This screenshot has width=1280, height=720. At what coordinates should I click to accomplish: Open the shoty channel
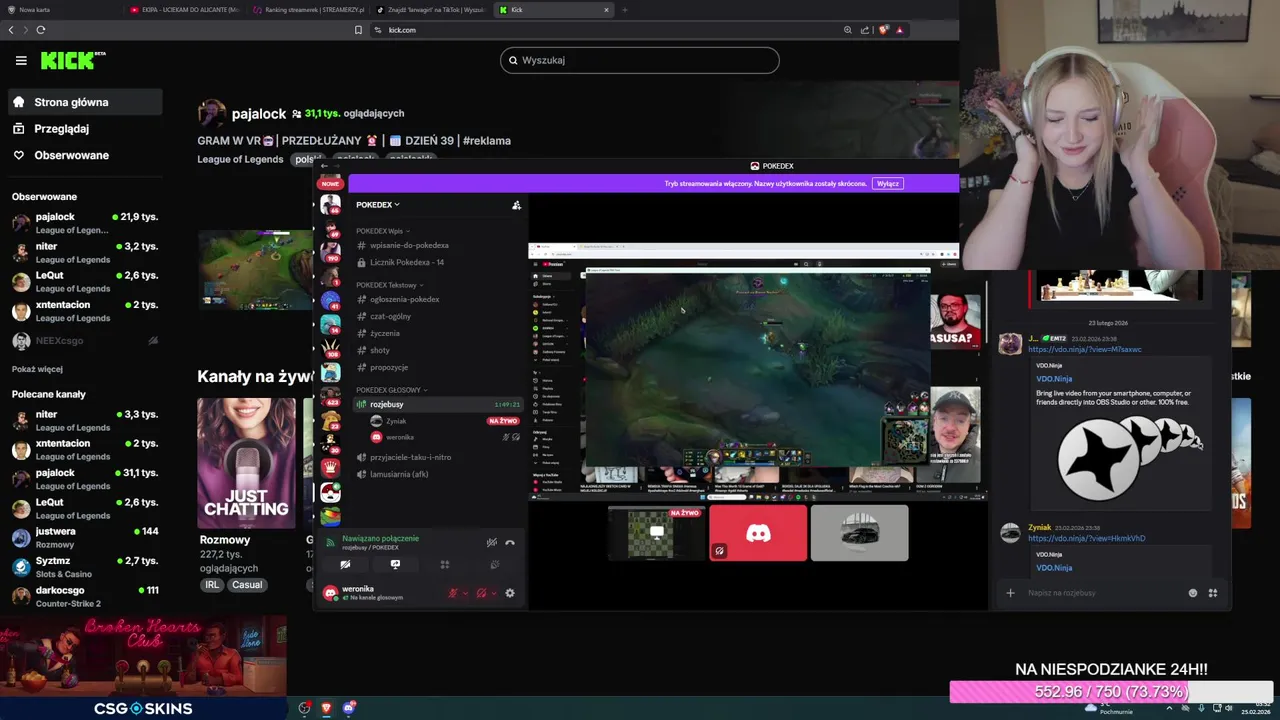coord(436,350)
